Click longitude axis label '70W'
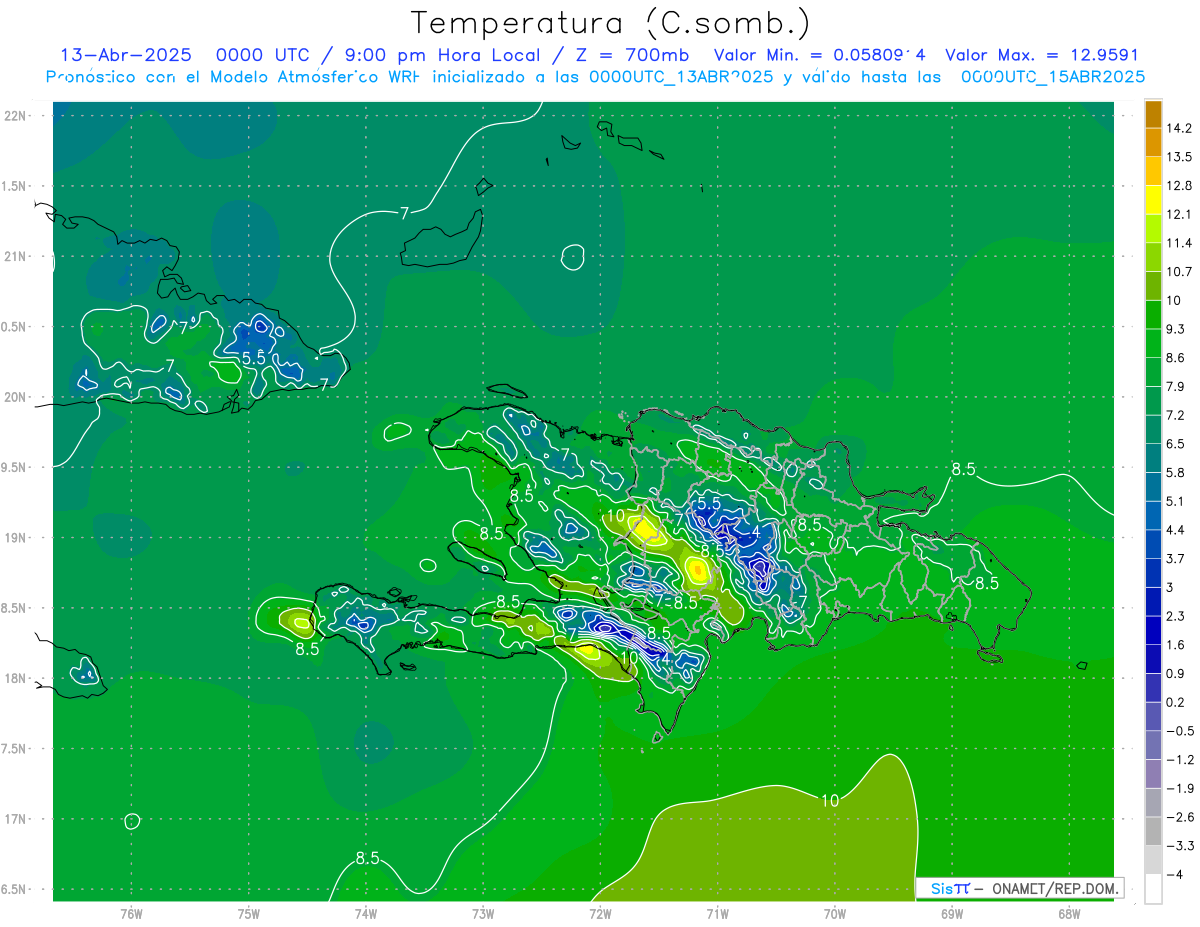Image resolution: width=1200 pixels, height=927 pixels. pyautogui.click(x=835, y=914)
